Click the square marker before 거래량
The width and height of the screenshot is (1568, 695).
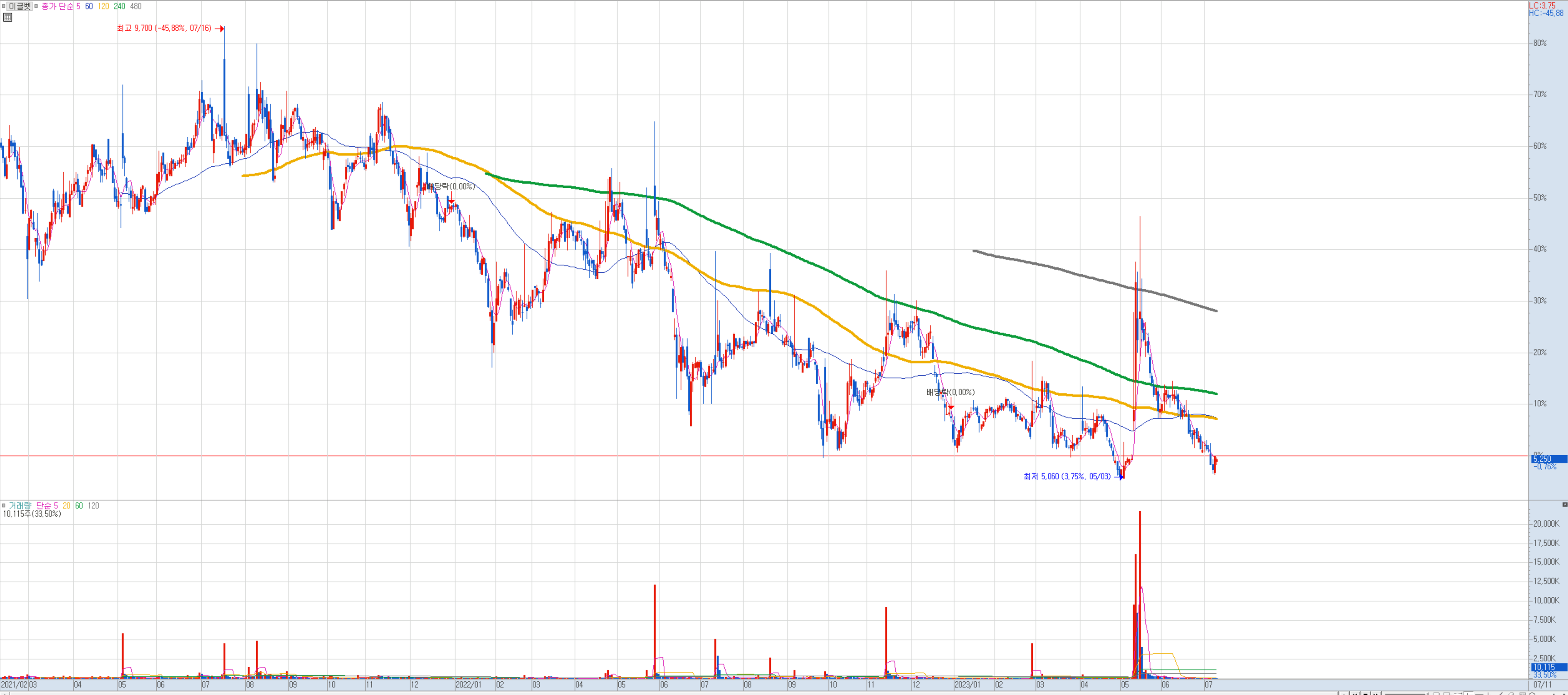[x=4, y=505]
